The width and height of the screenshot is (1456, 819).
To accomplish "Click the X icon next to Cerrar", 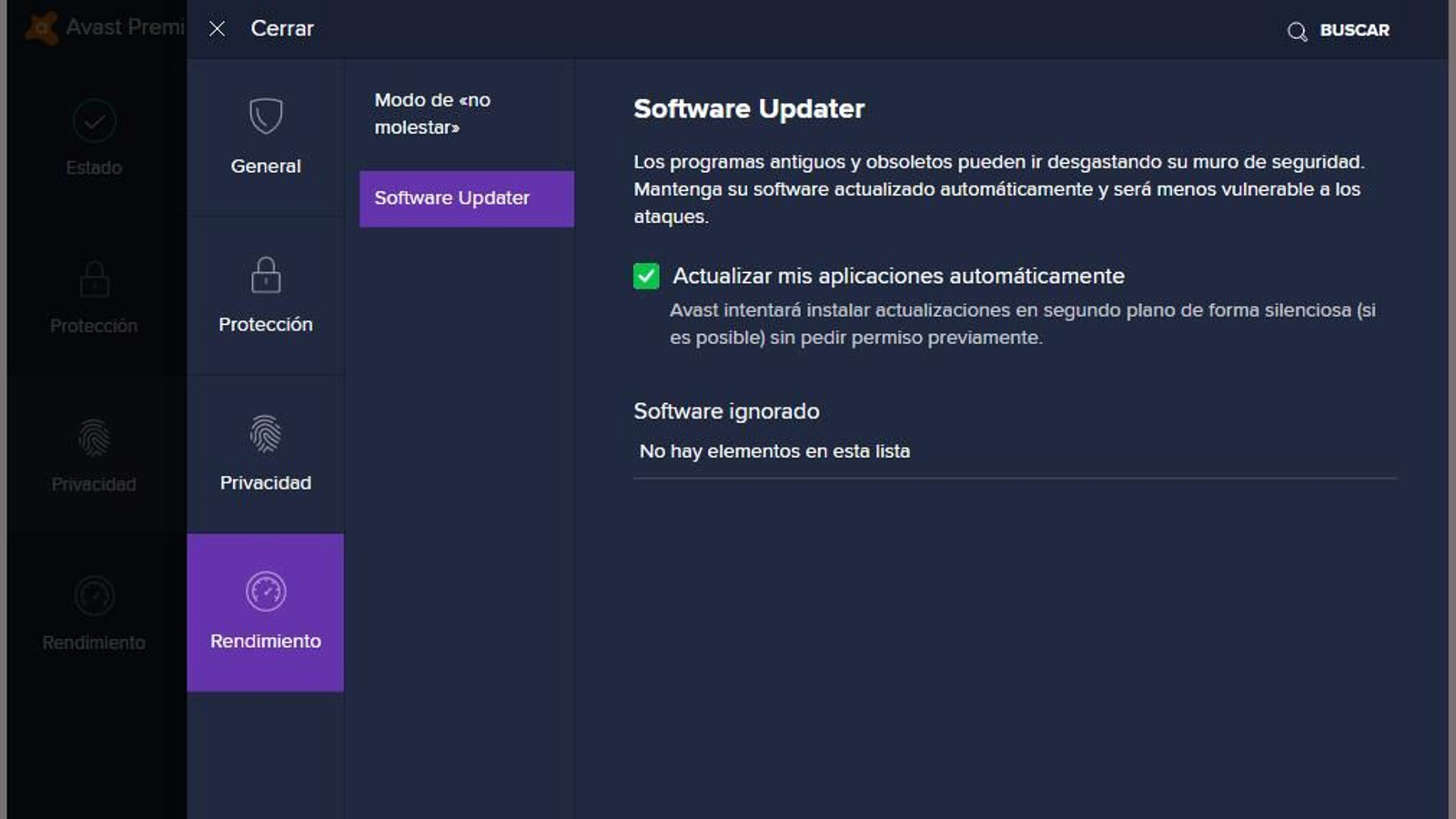I will (x=217, y=28).
